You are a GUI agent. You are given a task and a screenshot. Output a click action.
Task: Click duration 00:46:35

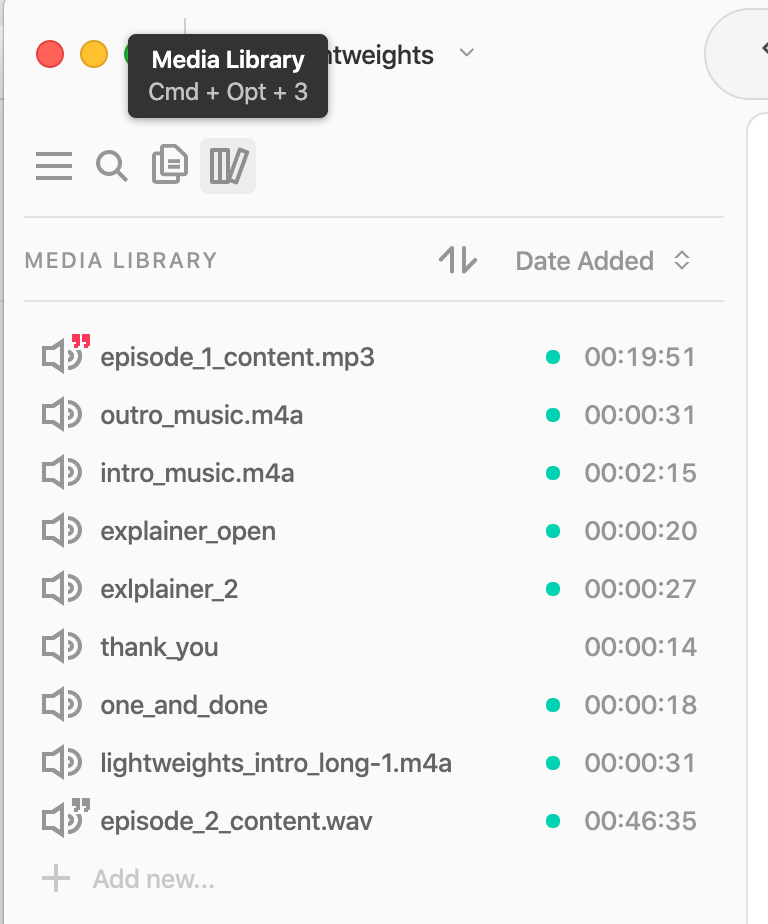(640, 821)
